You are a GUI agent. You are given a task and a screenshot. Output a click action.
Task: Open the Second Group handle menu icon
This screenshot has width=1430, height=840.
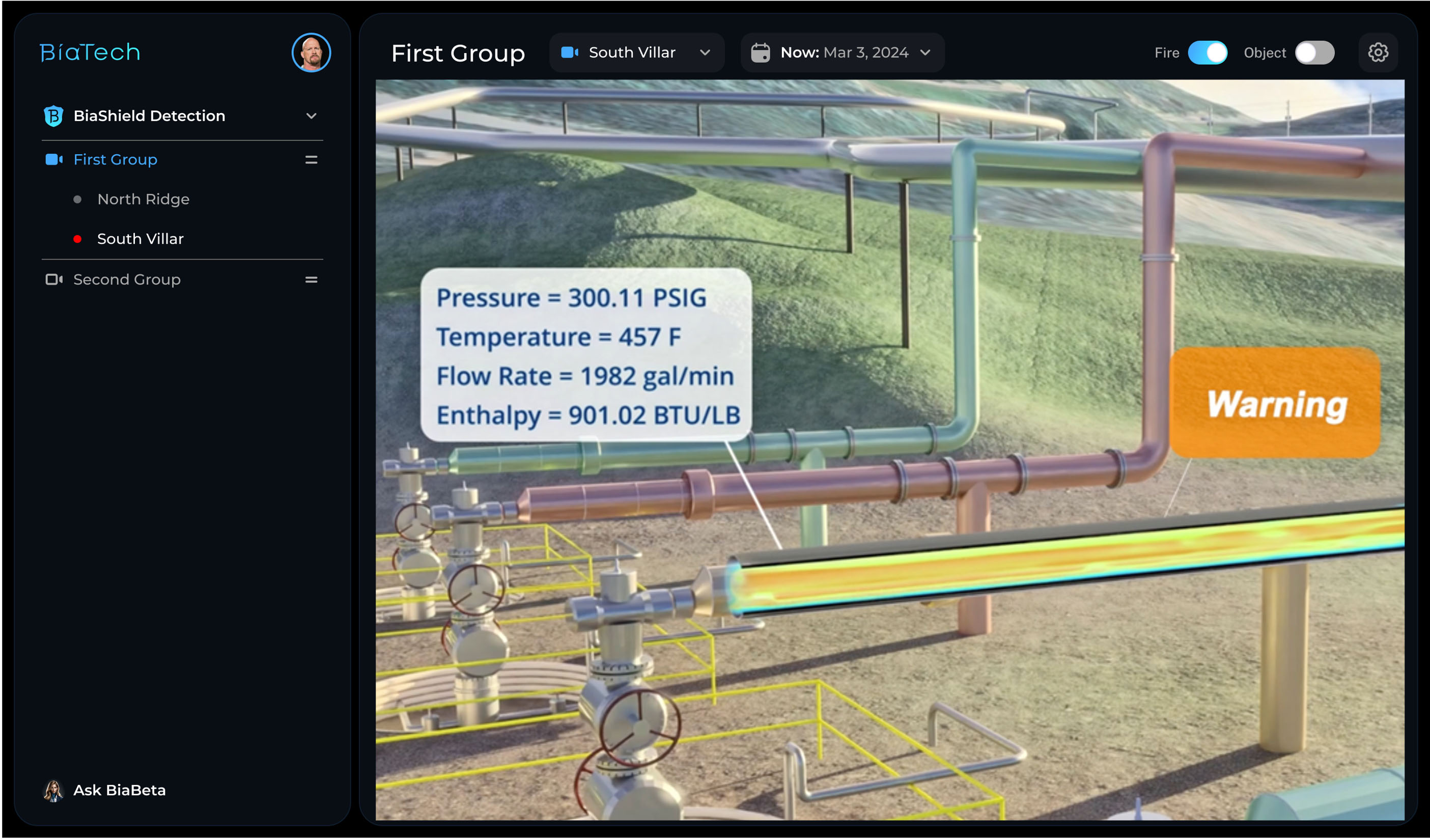[x=311, y=280]
